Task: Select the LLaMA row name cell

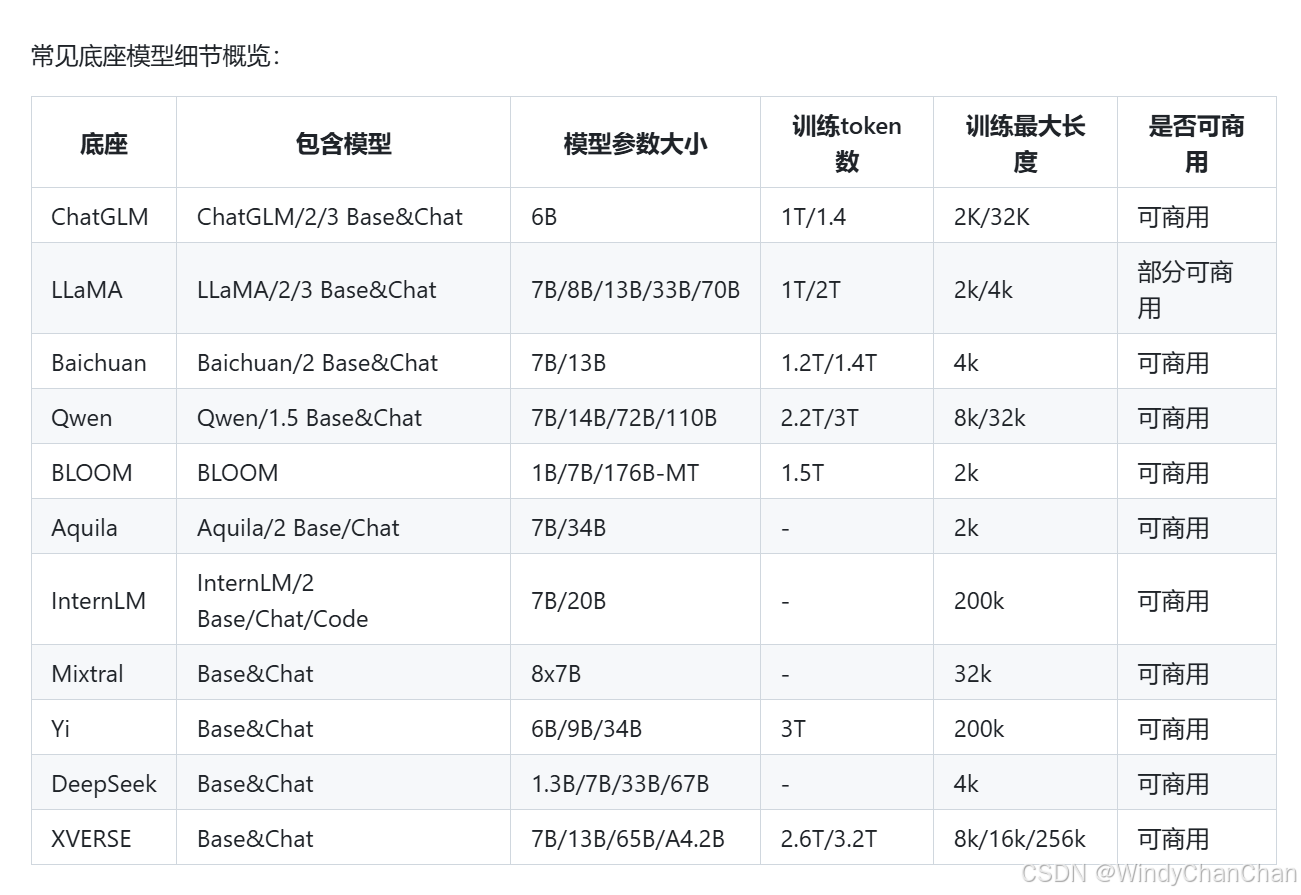Action: (104, 289)
